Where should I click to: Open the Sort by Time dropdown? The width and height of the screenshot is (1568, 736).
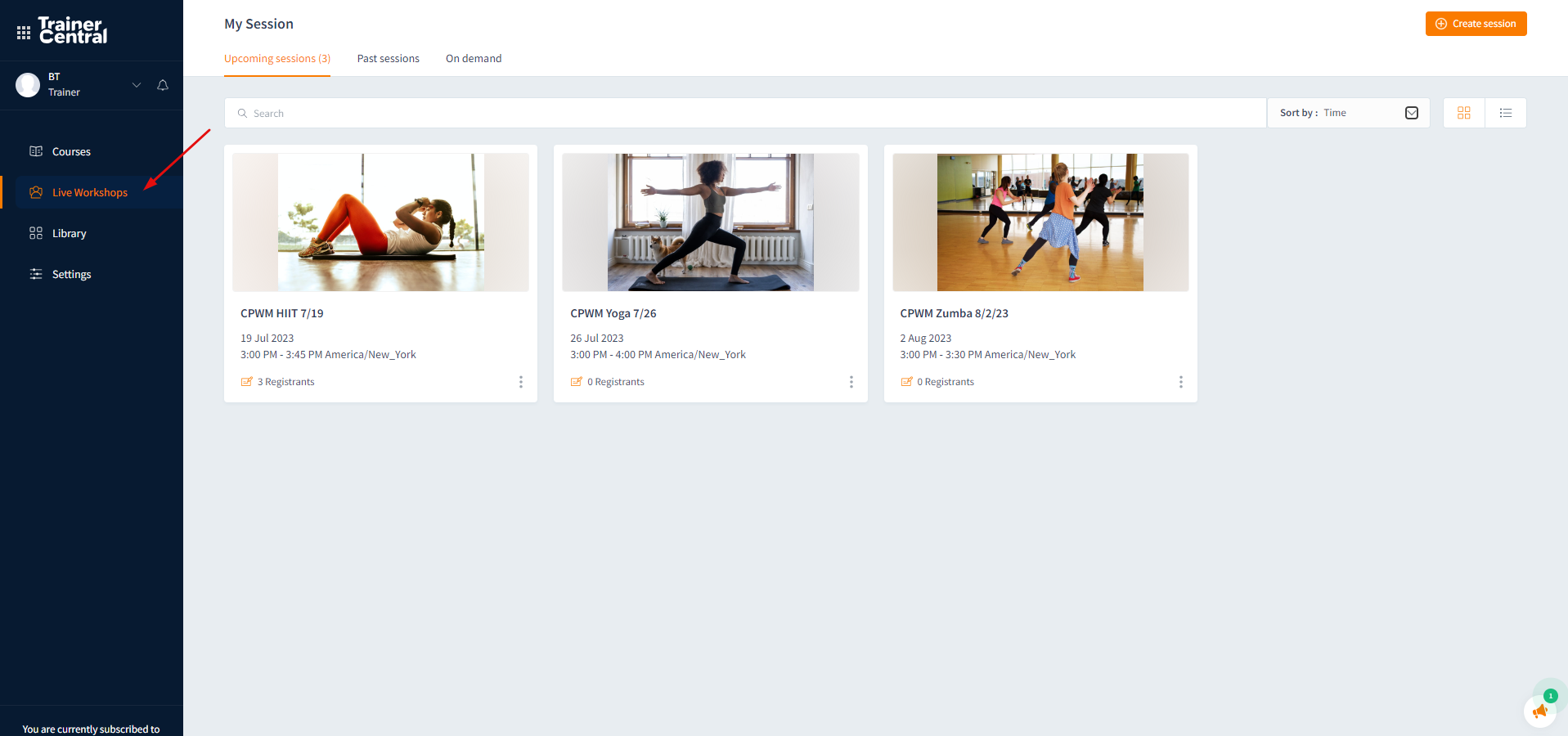tap(1348, 113)
